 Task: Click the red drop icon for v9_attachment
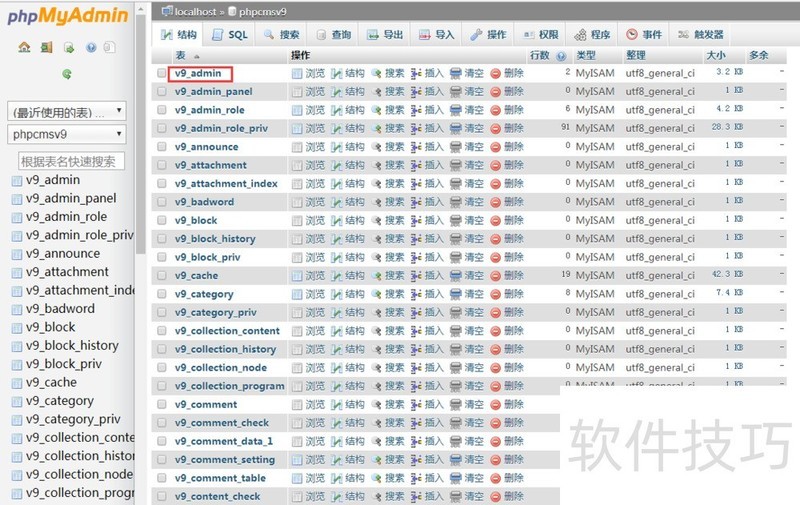point(495,165)
